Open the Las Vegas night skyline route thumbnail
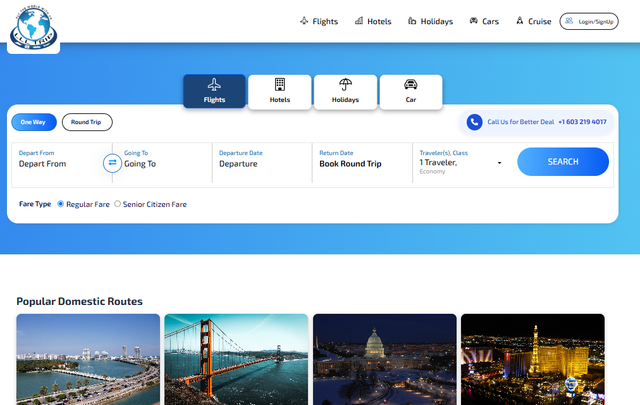Image resolution: width=640 pixels, height=405 pixels. [x=533, y=359]
